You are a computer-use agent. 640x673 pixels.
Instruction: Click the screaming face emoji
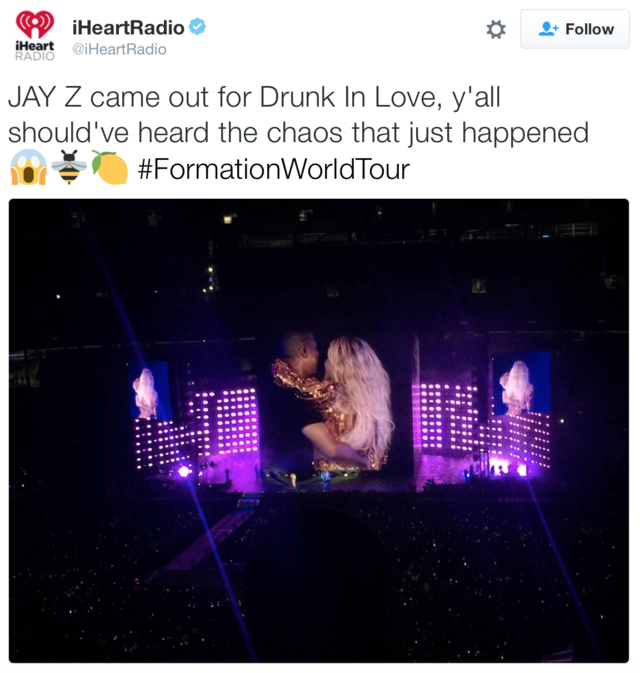click(x=28, y=167)
